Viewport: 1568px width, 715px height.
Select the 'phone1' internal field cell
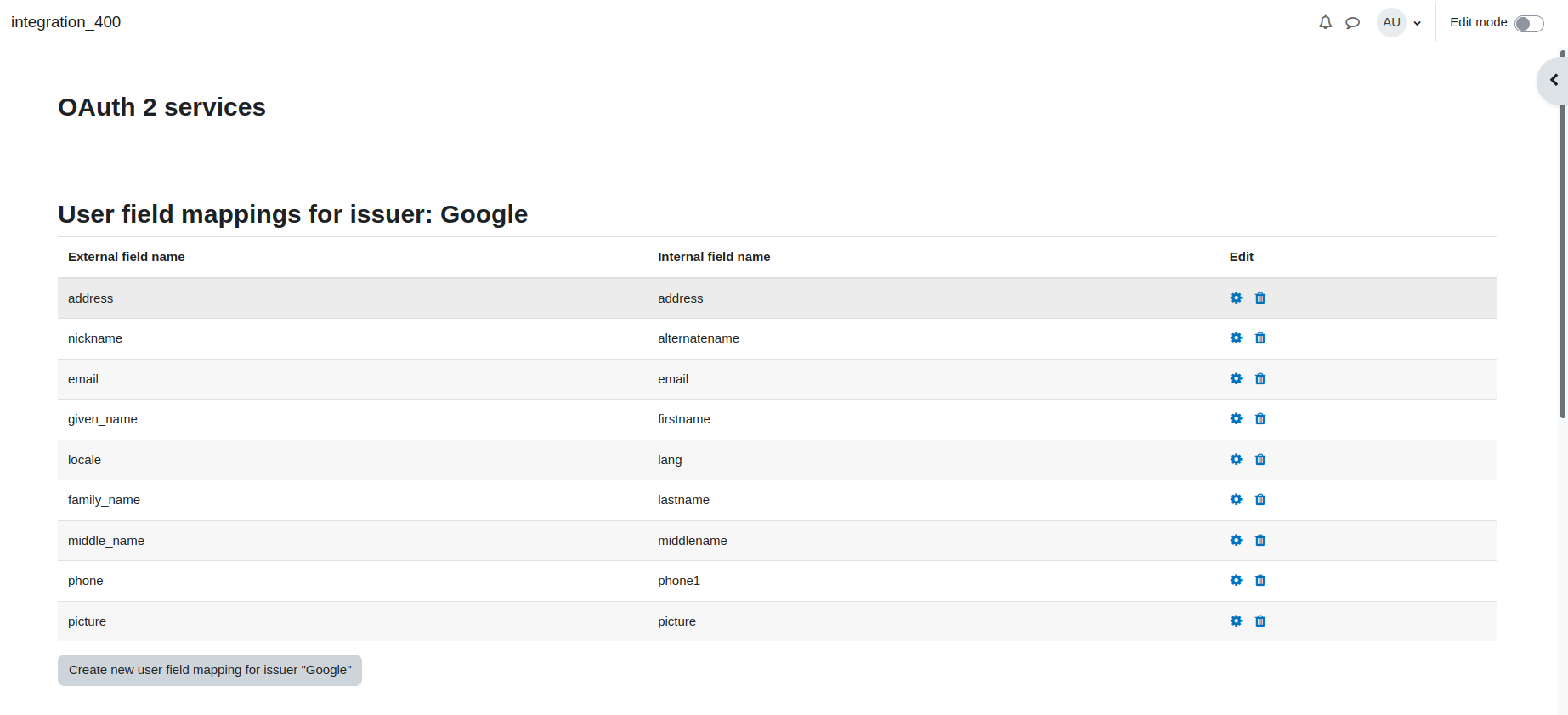933,581
